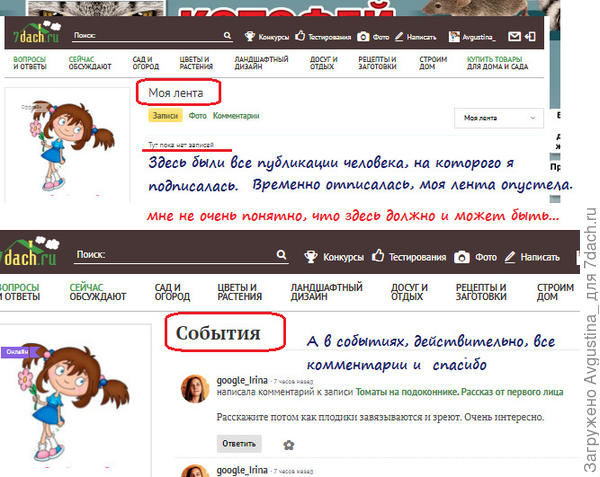The width and height of the screenshot is (600, 477).
Task: Click the search magnifier icon in top header
Action: click(229, 37)
